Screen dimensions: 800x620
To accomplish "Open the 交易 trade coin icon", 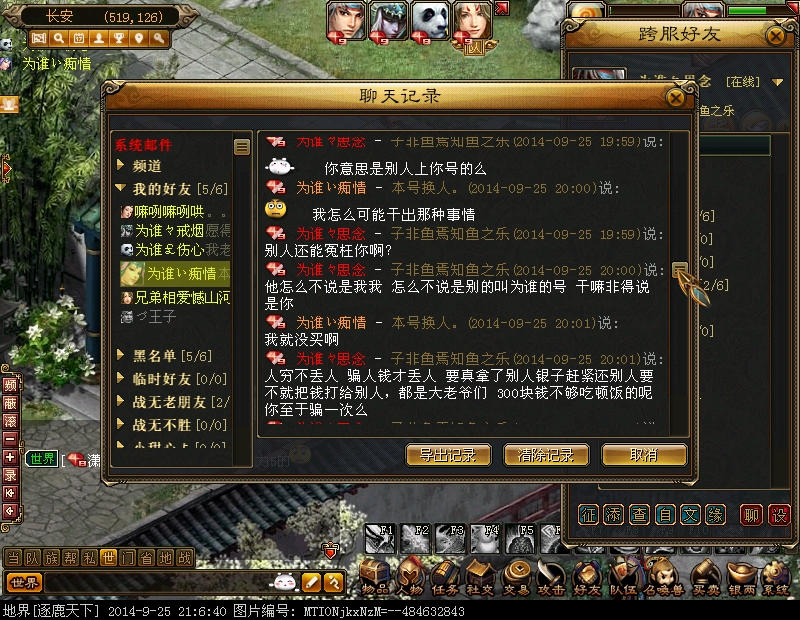I will click(x=516, y=577).
